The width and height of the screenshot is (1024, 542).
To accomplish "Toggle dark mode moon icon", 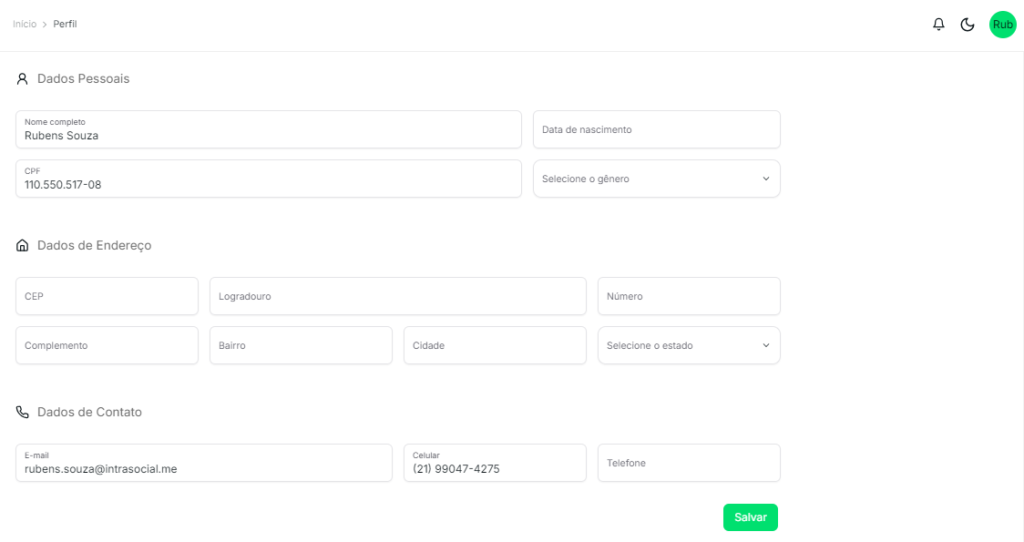I will tap(967, 24).
